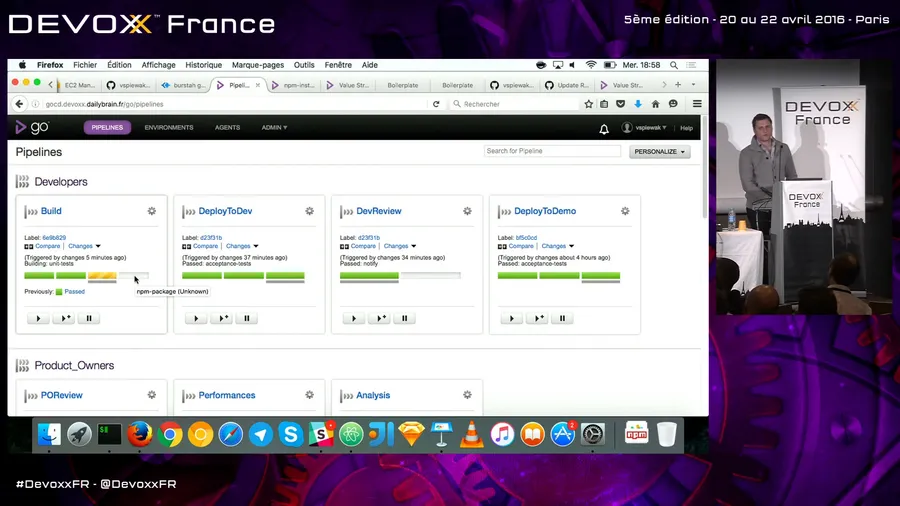The height and width of the screenshot is (506, 900).
Task: Switch to the PIPELINES tab
Action: [107, 127]
